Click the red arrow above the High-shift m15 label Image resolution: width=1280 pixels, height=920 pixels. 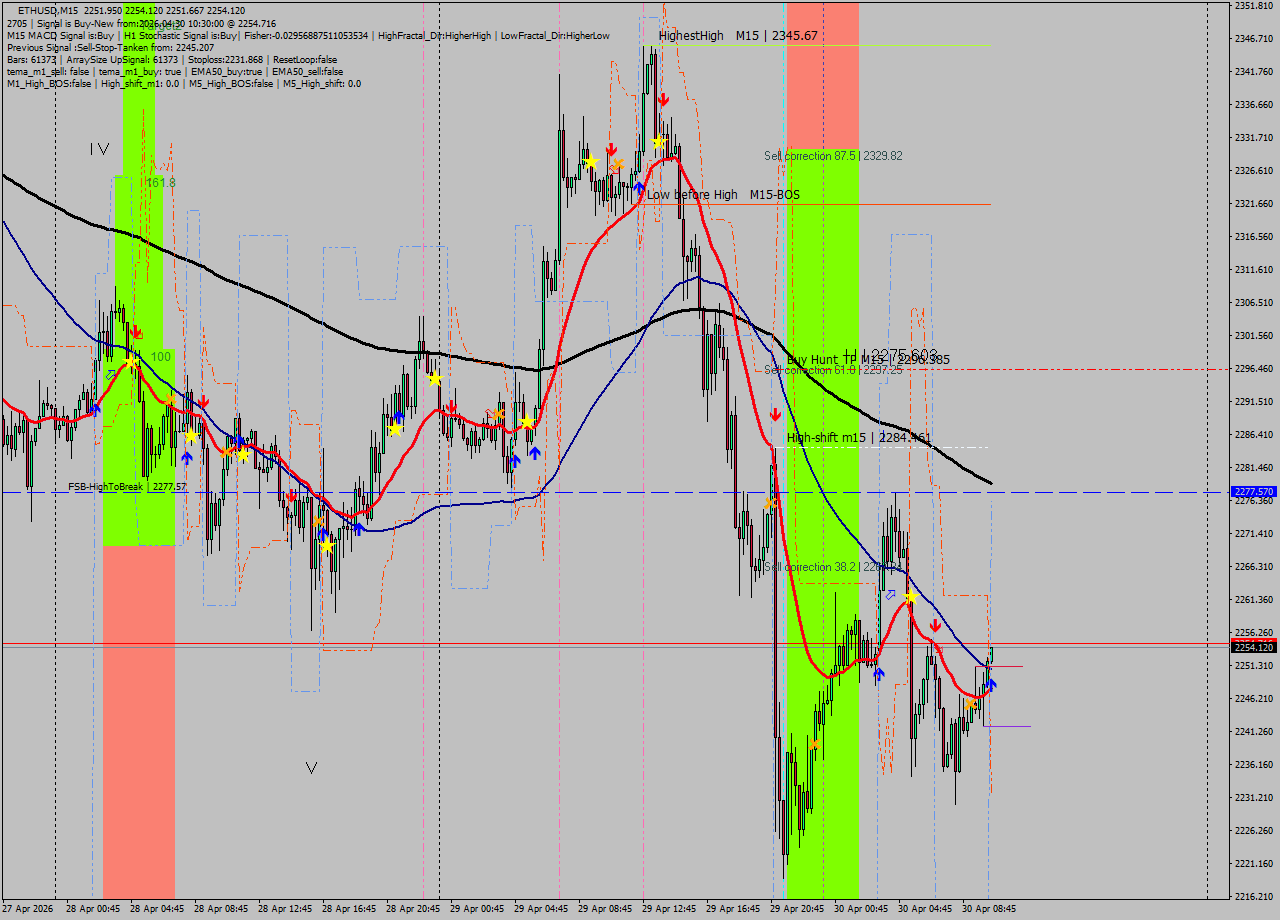tap(775, 414)
